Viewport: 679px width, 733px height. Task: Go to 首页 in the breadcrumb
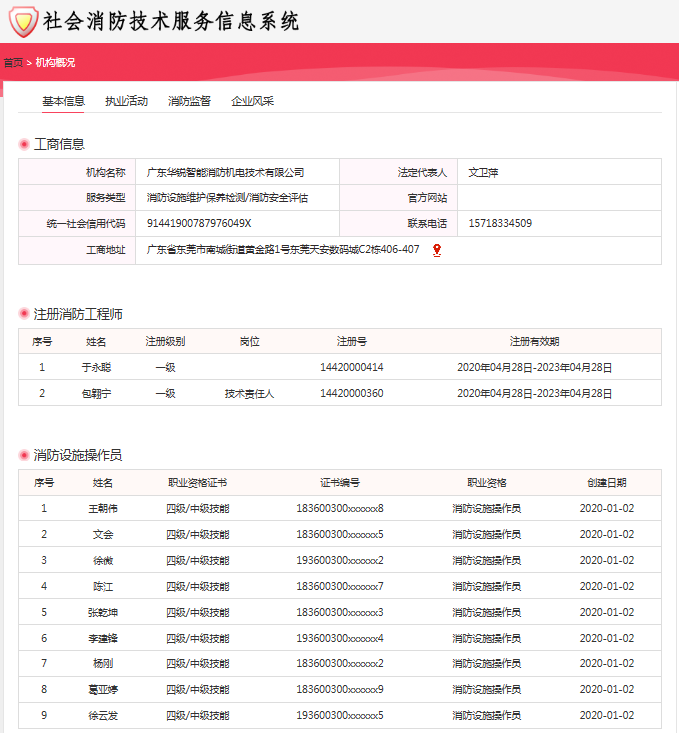coord(13,62)
